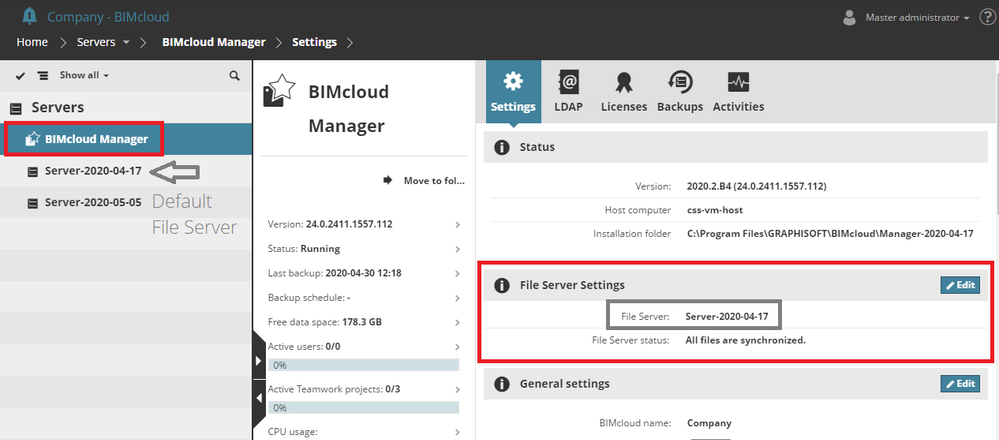
Task: Click the Server-2020-05-05 server icon
Action: (32, 203)
